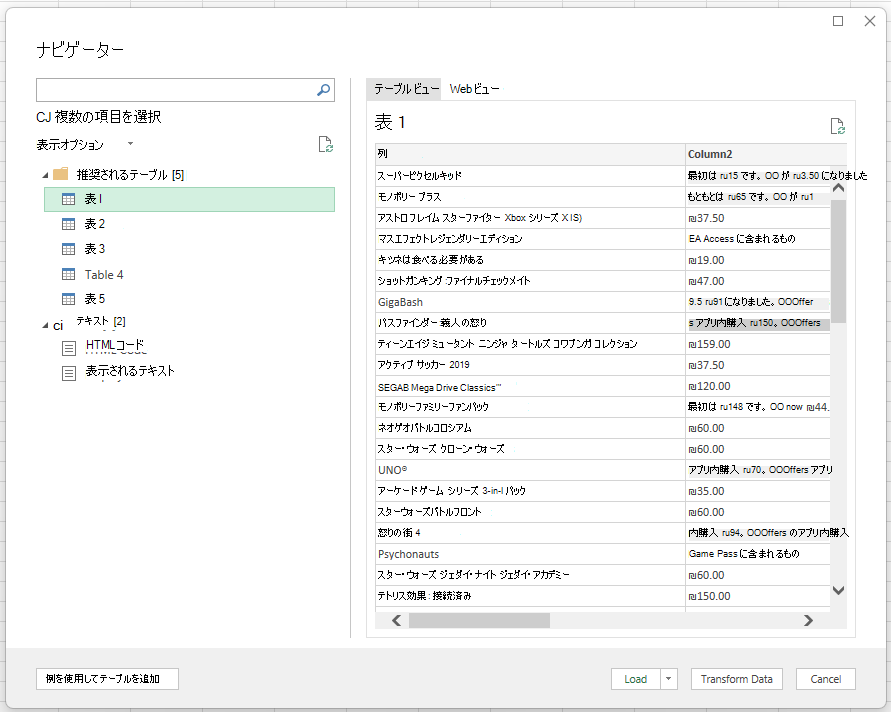
Task: Select 表 5 in the tree
Action: tap(95, 299)
